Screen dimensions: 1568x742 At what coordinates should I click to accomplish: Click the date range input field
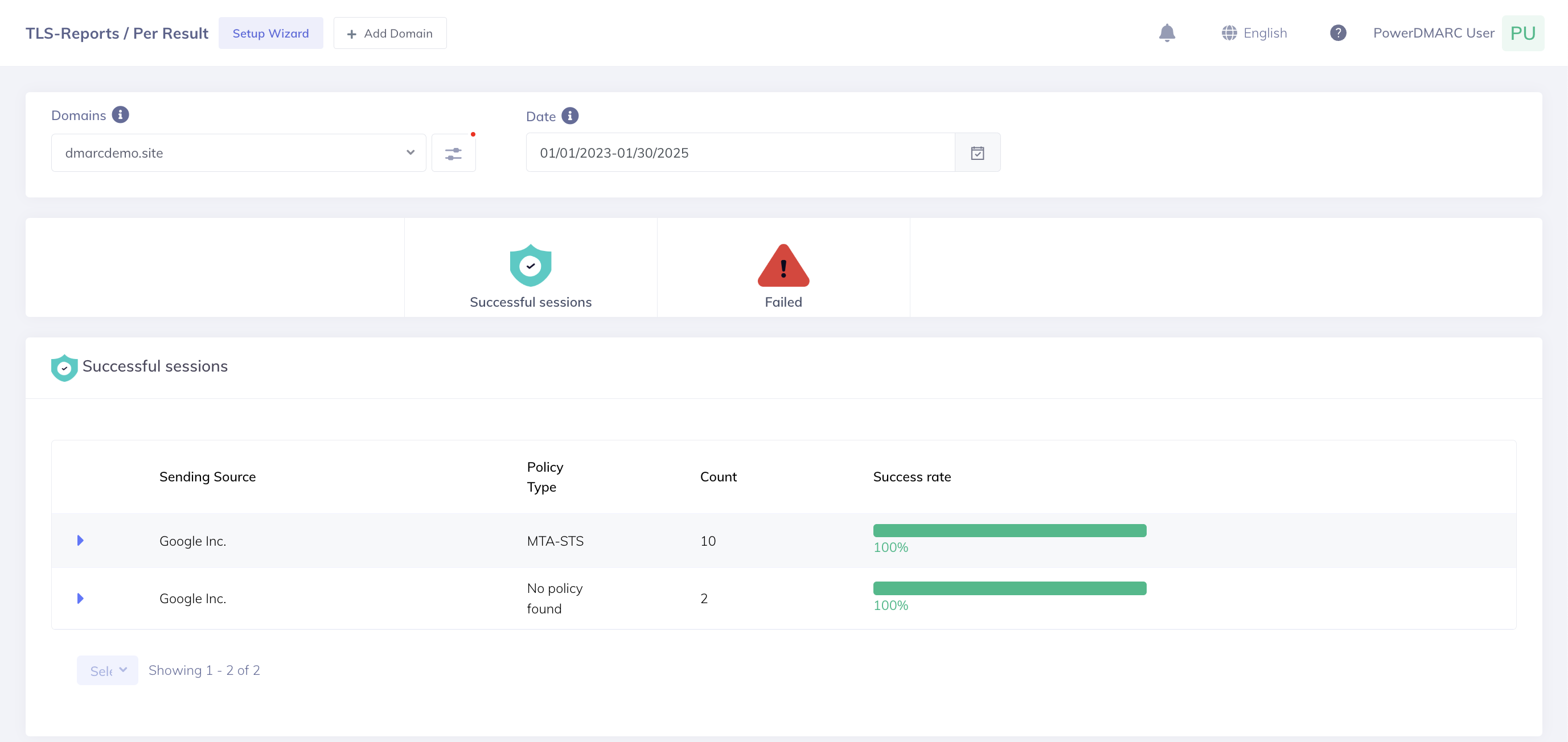pos(740,153)
